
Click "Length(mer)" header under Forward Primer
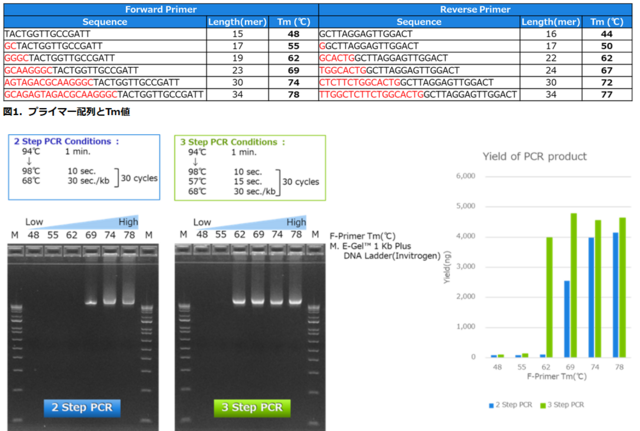pyautogui.click(x=237, y=22)
